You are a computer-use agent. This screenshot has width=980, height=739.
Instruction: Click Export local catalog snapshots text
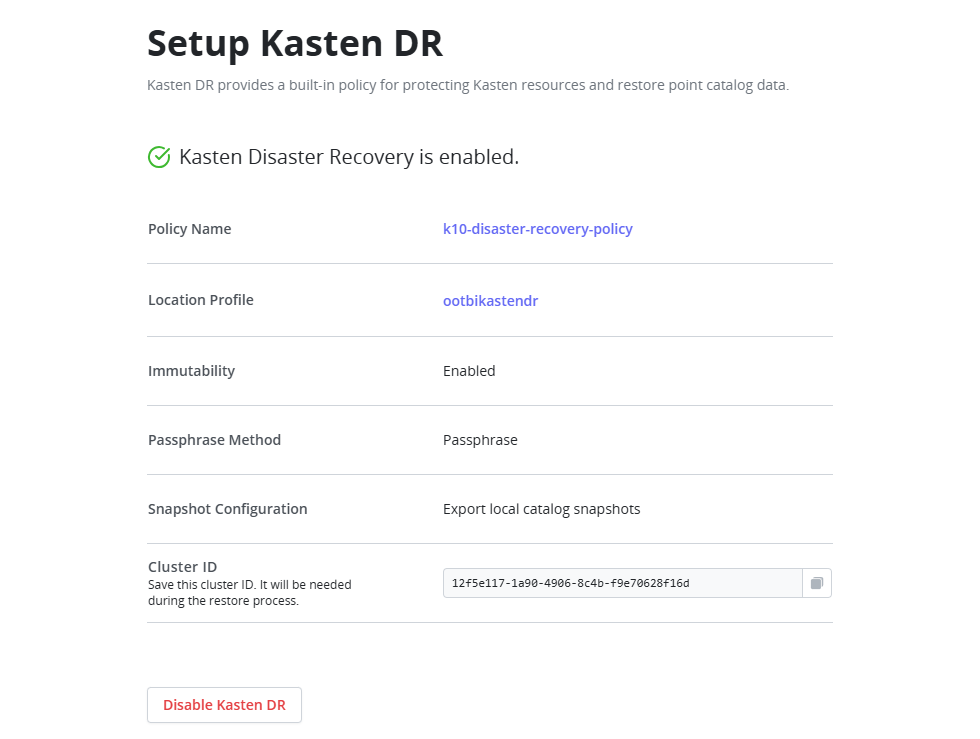click(542, 508)
